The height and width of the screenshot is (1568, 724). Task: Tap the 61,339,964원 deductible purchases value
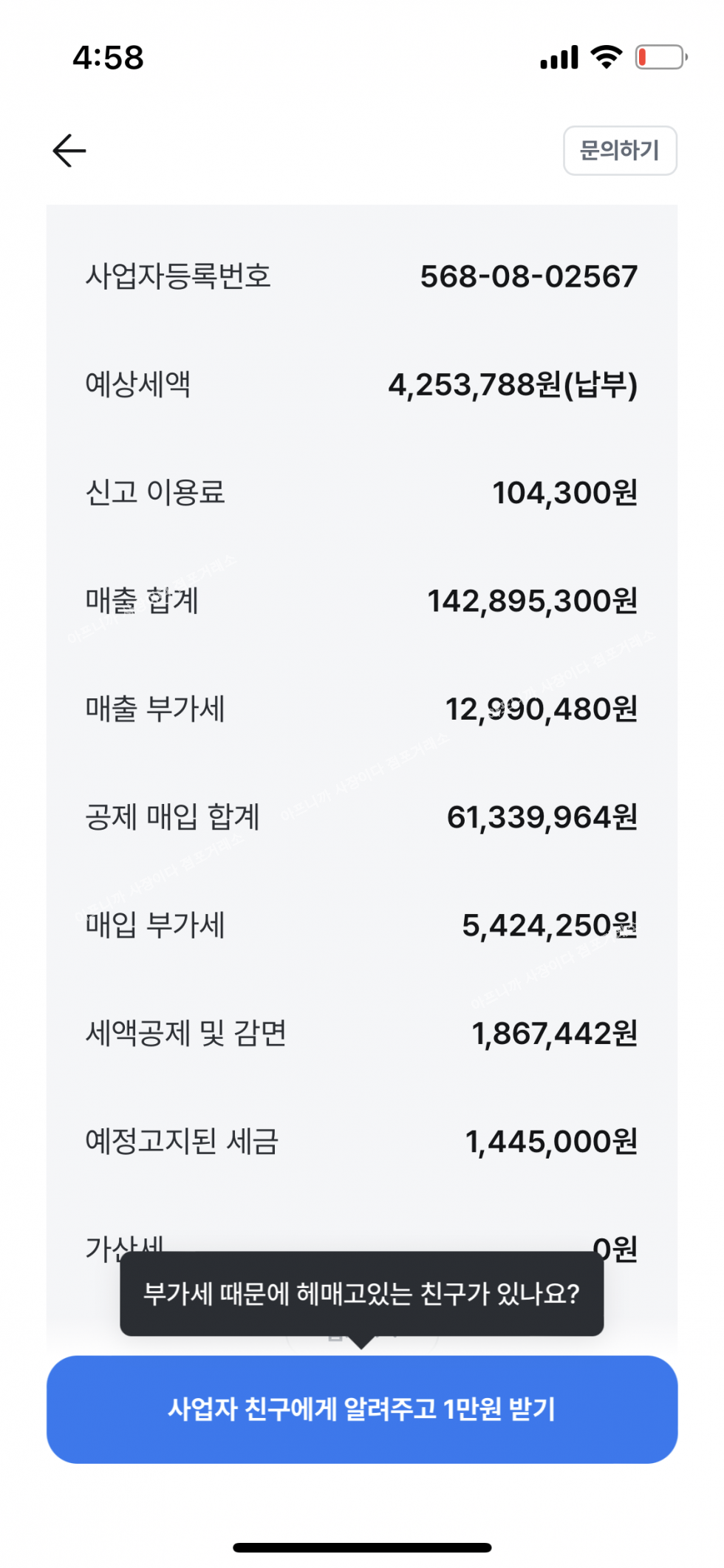pos(542,817)
